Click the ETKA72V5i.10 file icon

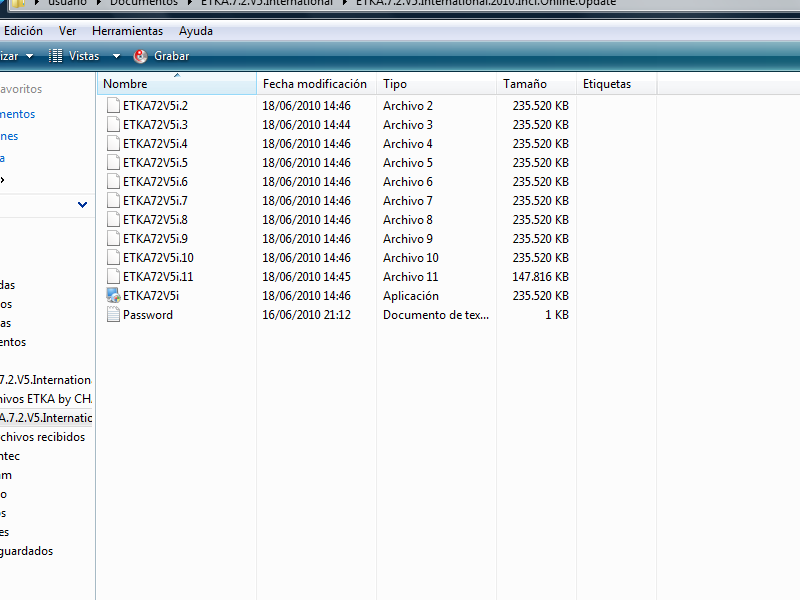113,258
